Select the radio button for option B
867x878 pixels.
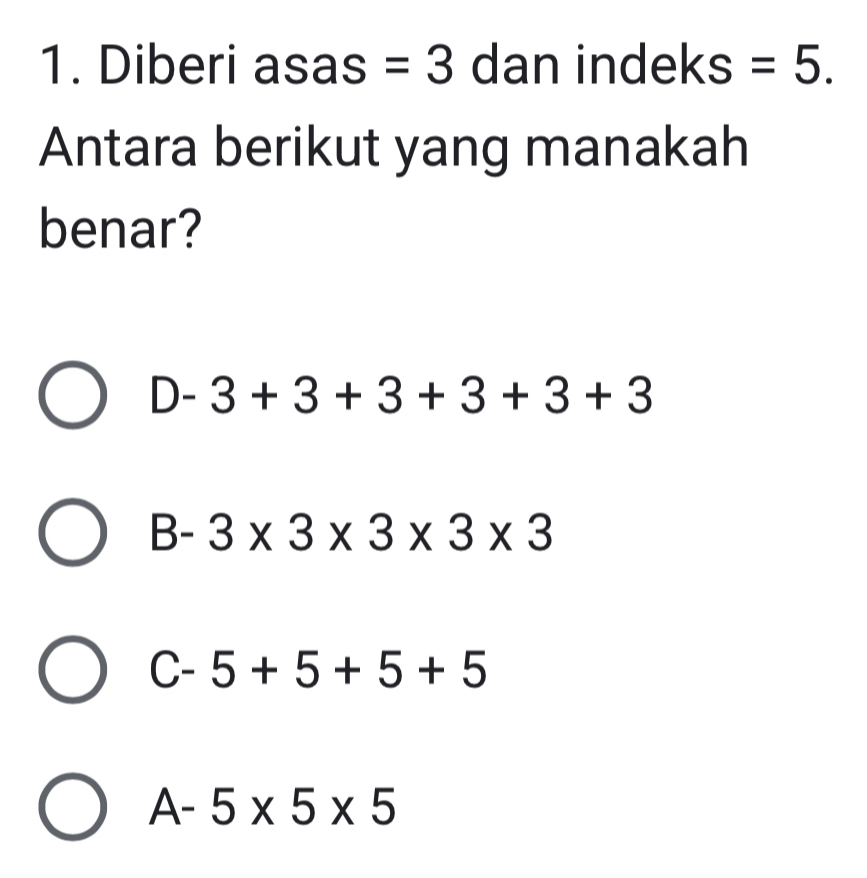click(73, 533)
